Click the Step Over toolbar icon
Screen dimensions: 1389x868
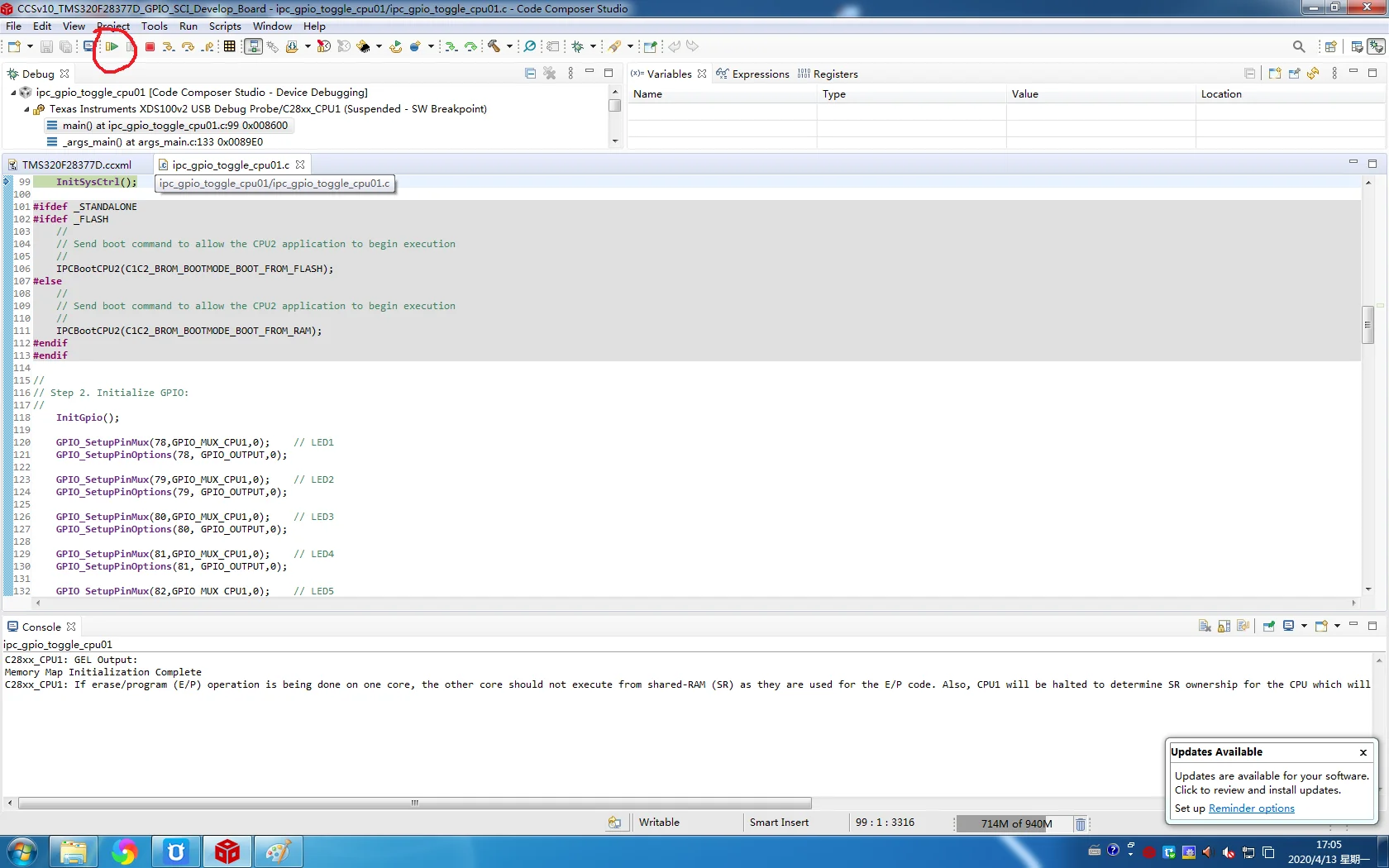point(189,47)
